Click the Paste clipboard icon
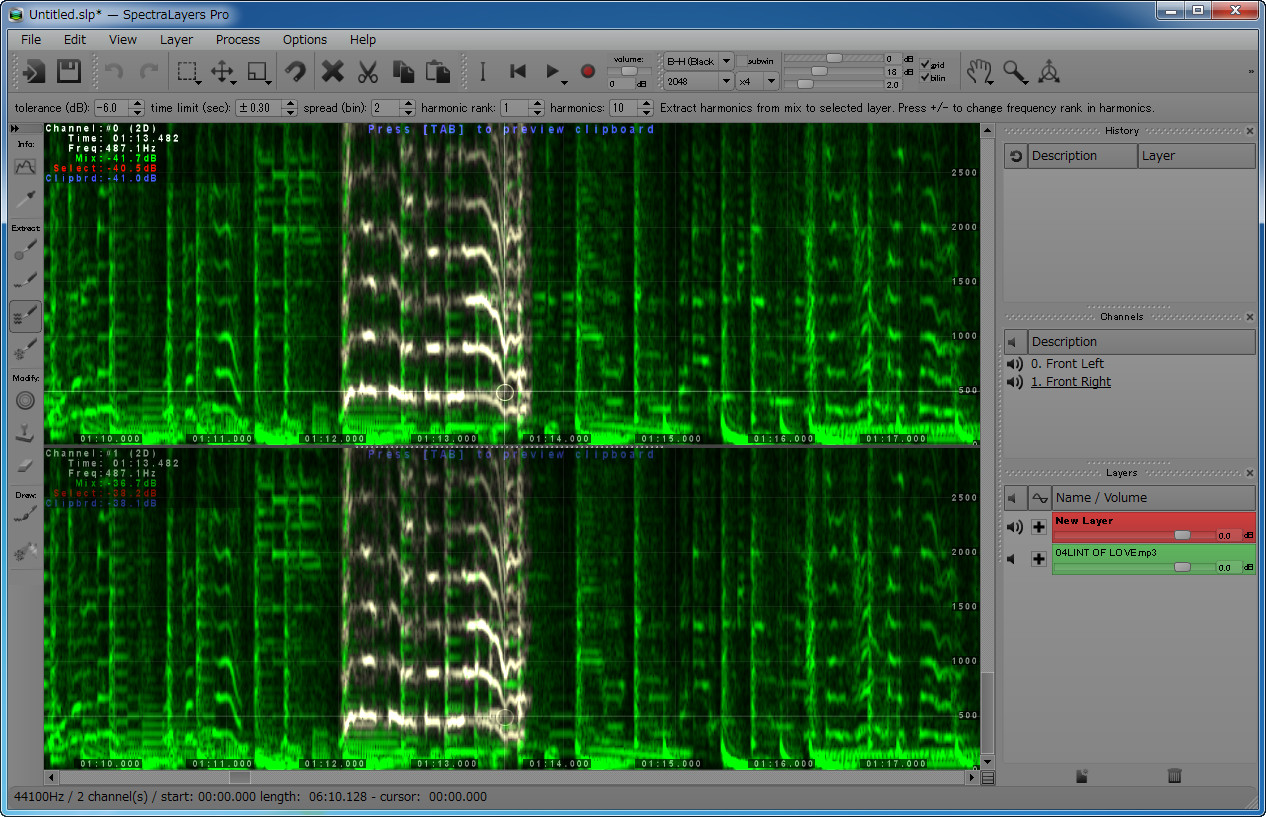Viewport: 1266px width, 817px height. coord(437,72)
